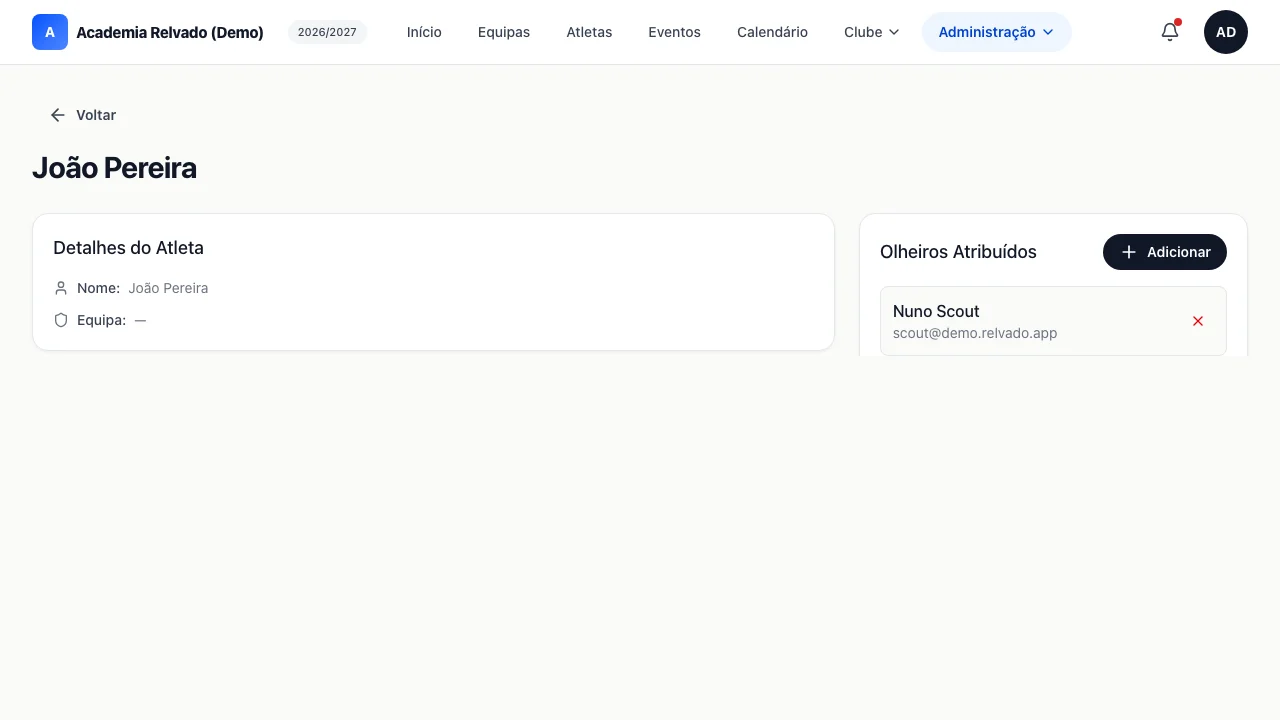Image resolution: width=1280 pixels, height=720 pixels.
Task: Open the notifications bell
Action: [1170, 32]
